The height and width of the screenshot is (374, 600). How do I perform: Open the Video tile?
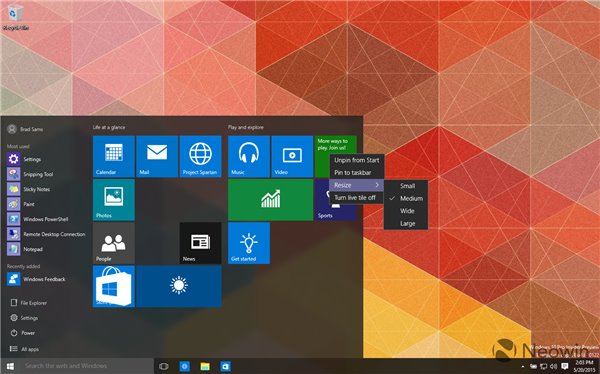(292, 156)
